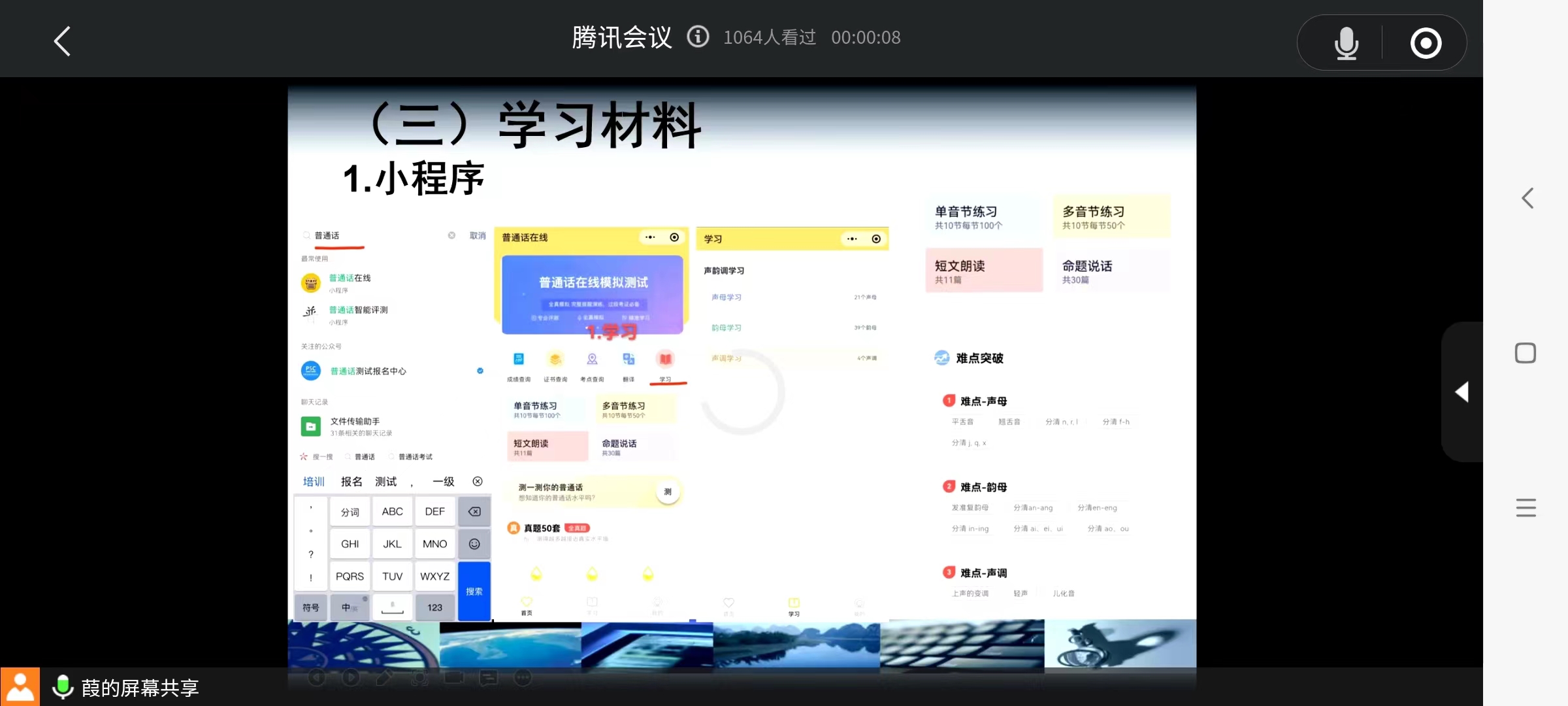Mute green microphone next to presenter name
The height and width of the screenshot is (706, 1568).
click(x=63, y=686)
